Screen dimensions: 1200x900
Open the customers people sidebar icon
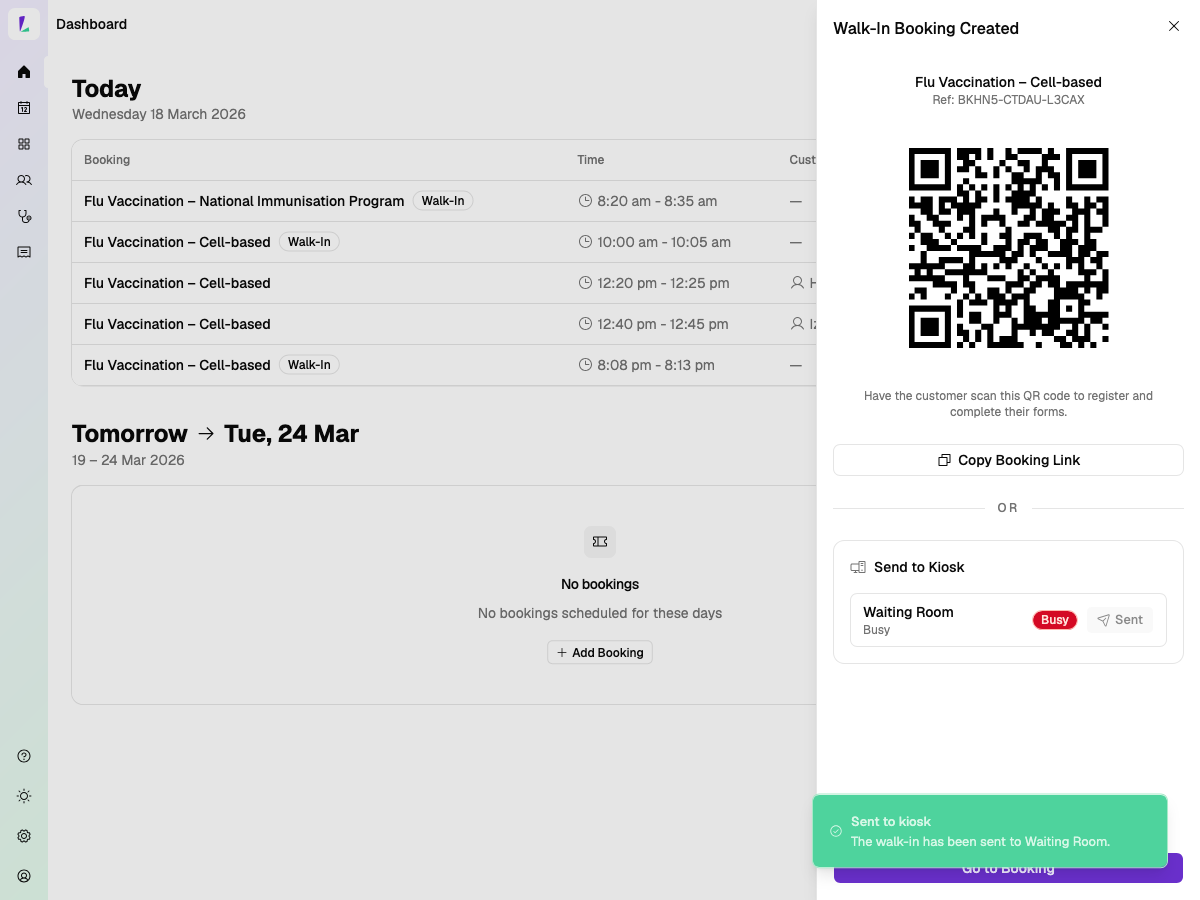click(x=24, y=180)
